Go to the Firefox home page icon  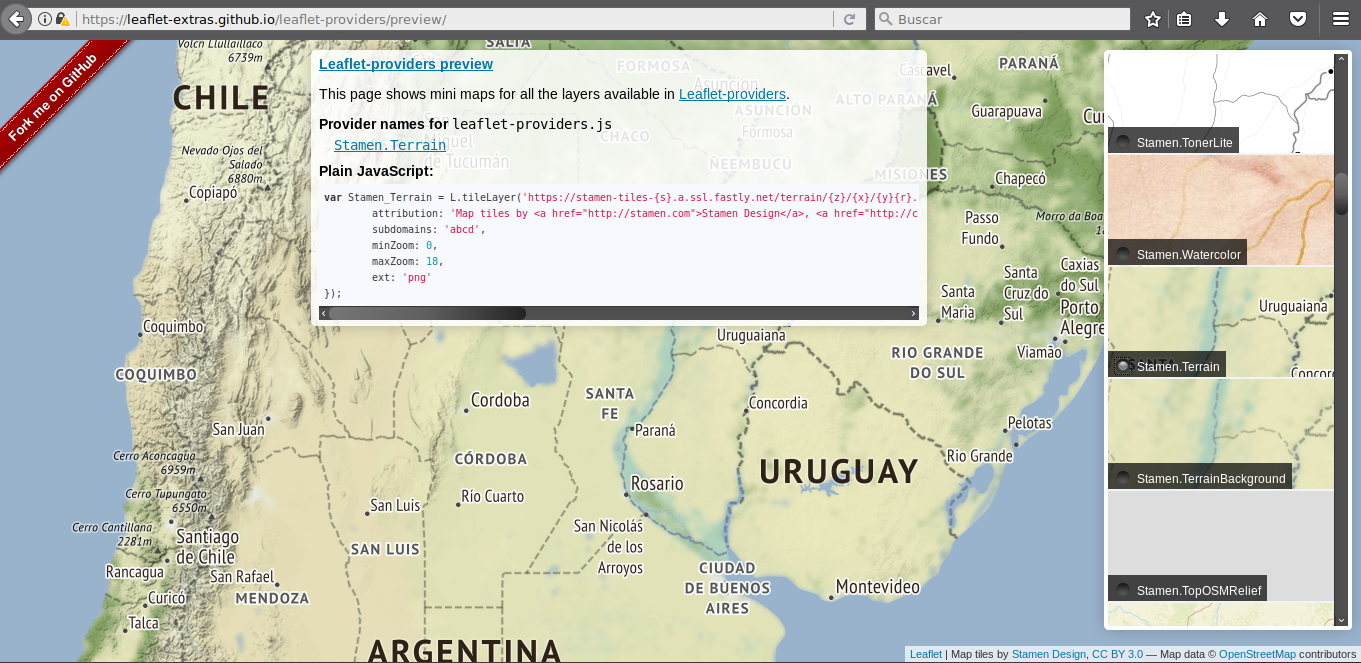click(x=1260, y=19)
